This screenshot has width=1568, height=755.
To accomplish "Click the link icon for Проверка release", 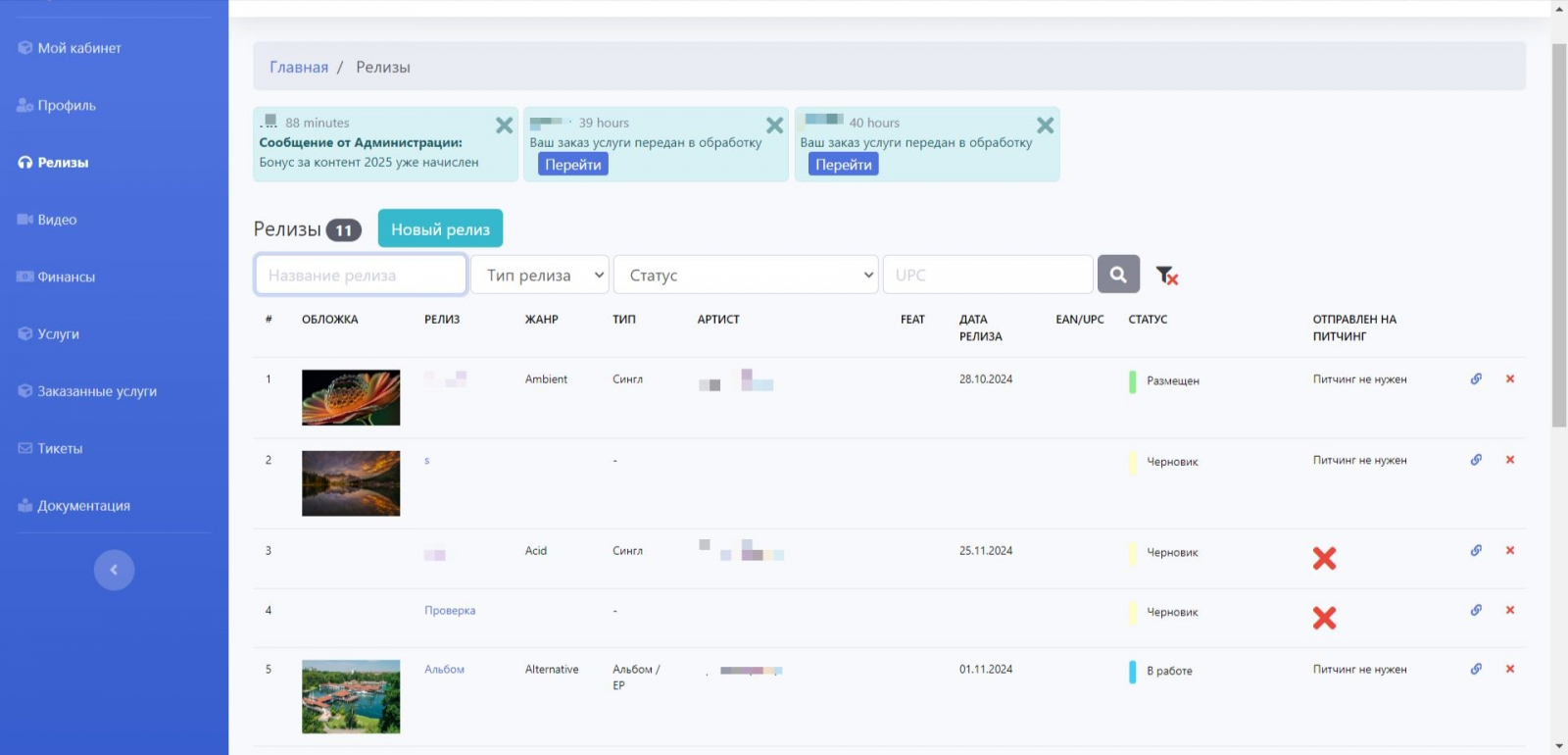I will coord(1476,611).
